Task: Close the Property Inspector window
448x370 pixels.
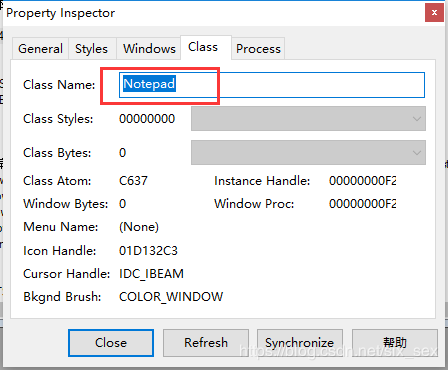Action: point(434,13)
